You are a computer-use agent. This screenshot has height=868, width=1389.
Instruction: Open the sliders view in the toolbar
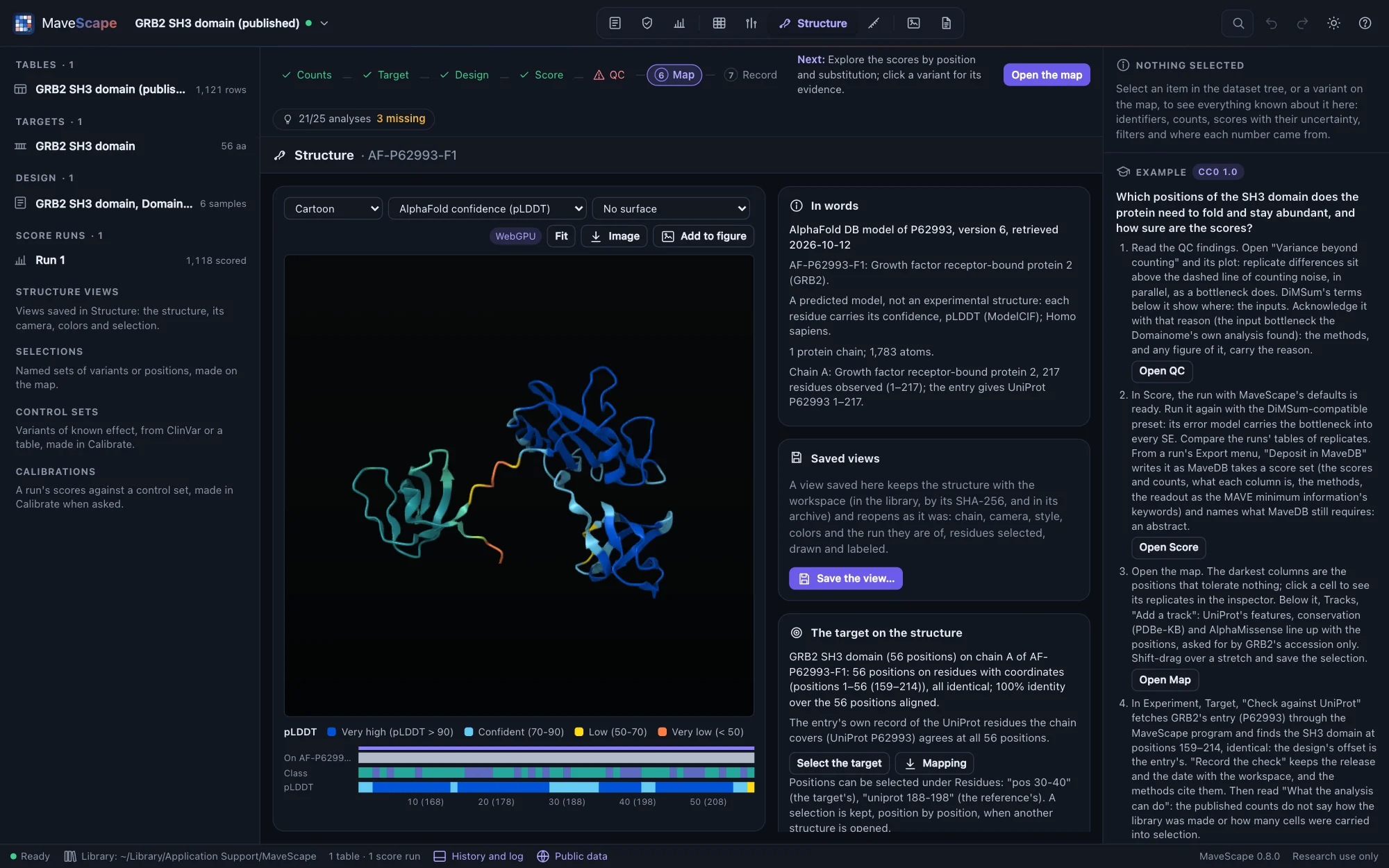click(x=751, y=23)
